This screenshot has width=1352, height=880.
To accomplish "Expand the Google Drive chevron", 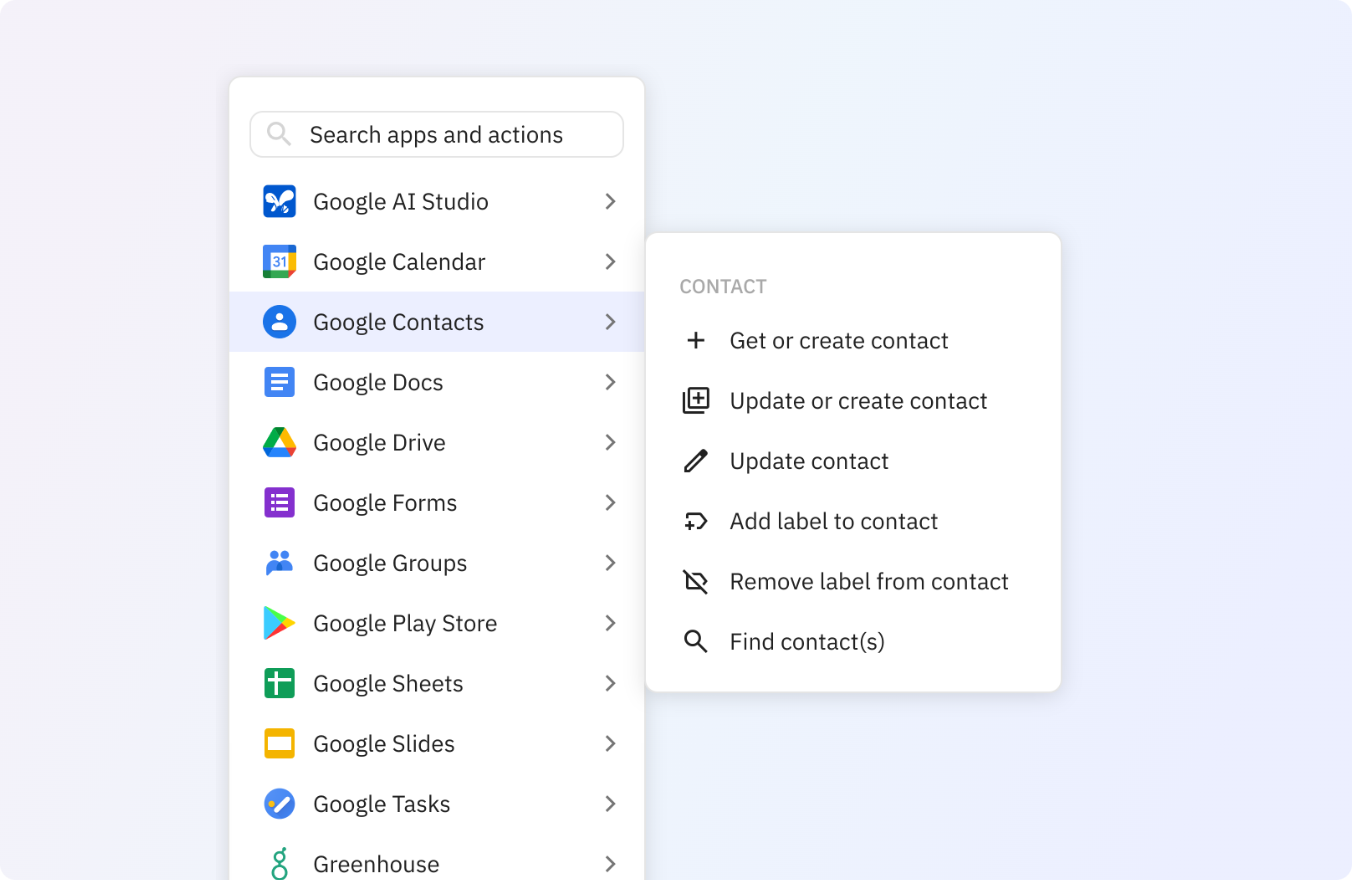I will pyautogui.click(x=610, y=442).
